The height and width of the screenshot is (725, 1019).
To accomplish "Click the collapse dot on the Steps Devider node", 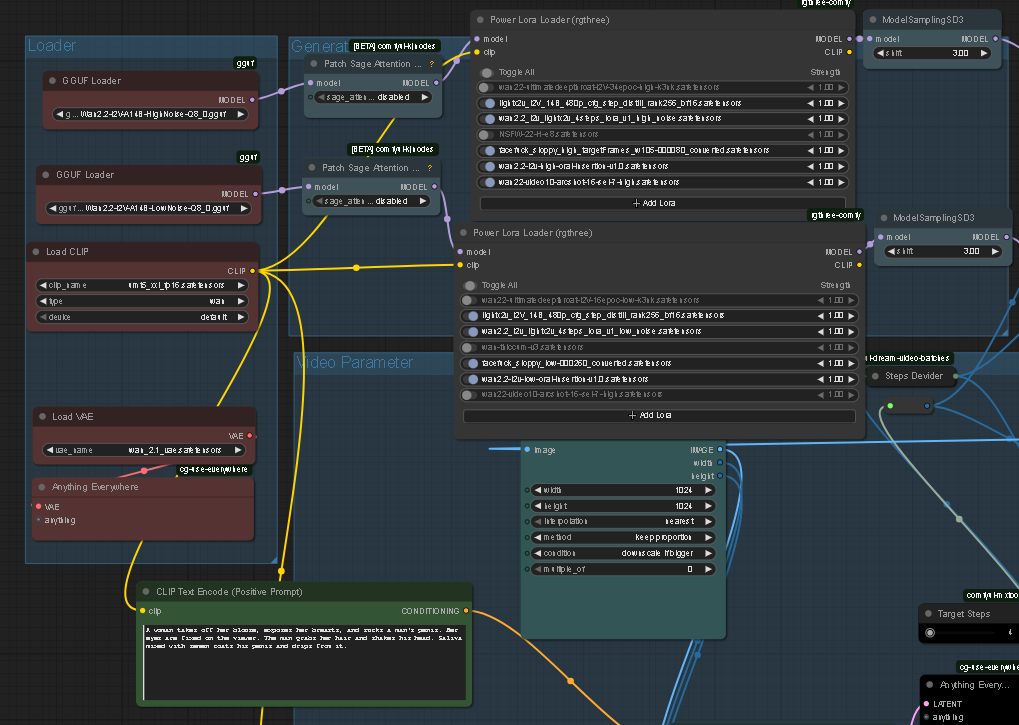I will [876, 376].
